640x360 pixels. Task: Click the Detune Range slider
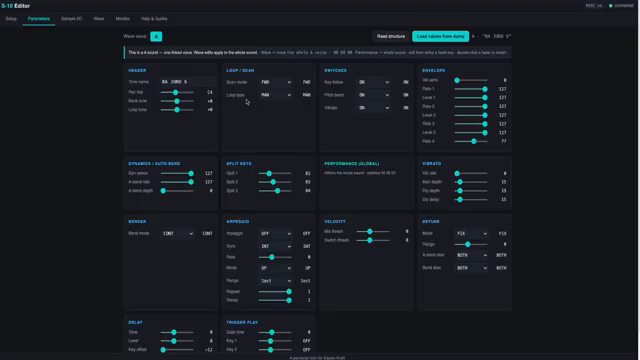(471, 244)
